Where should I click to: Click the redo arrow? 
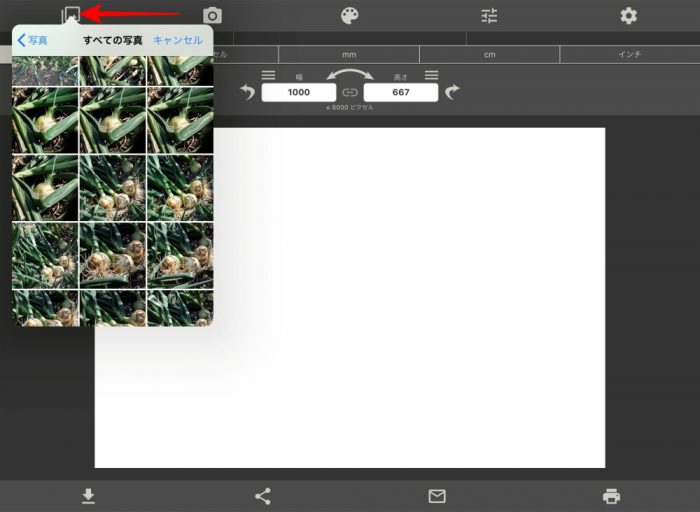(x=452, y=92)
